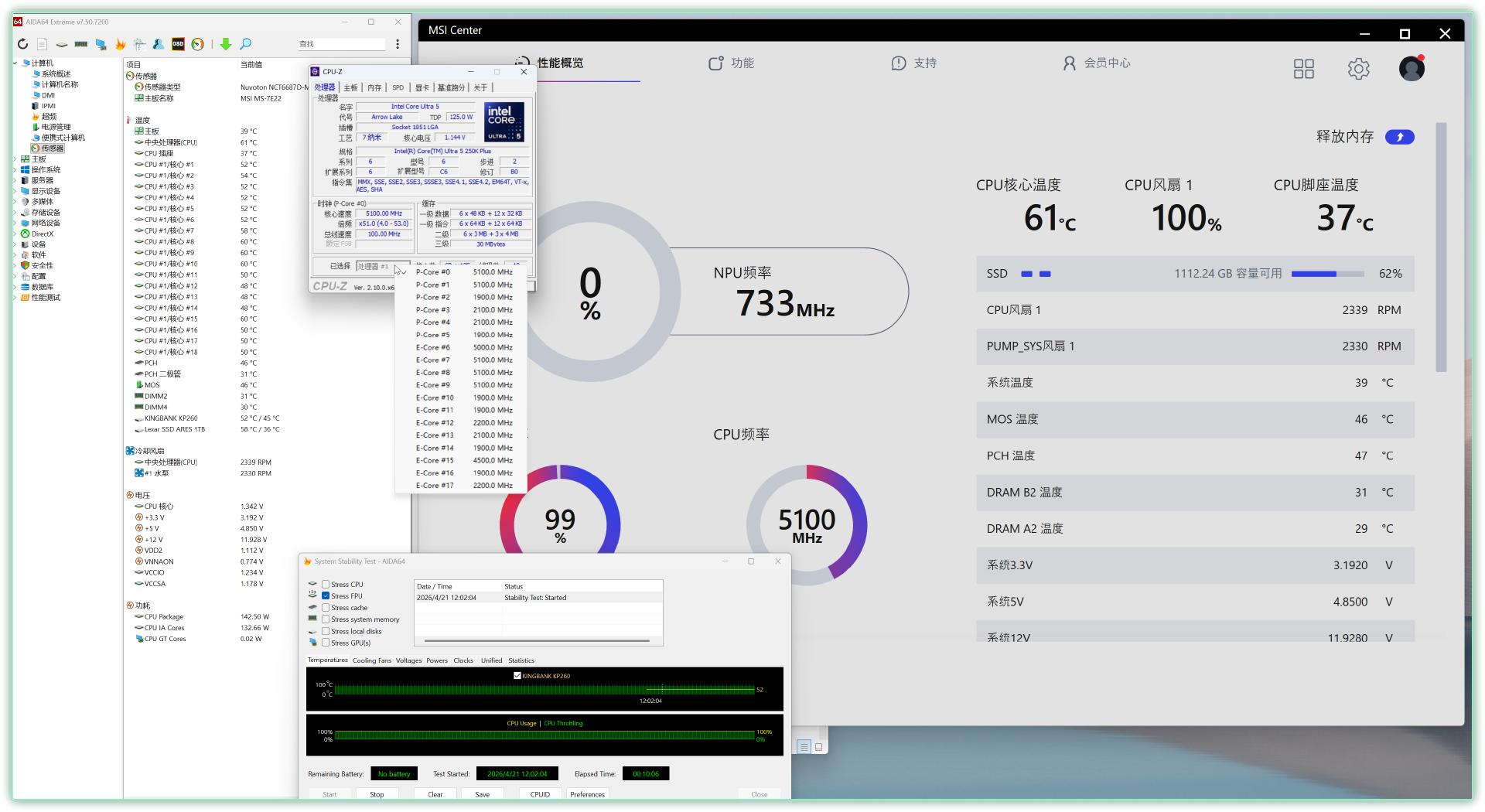Select the 传感器 item in AIDA64 tree
Viewport: 1485px width, 812px height.
click(48, 148)
